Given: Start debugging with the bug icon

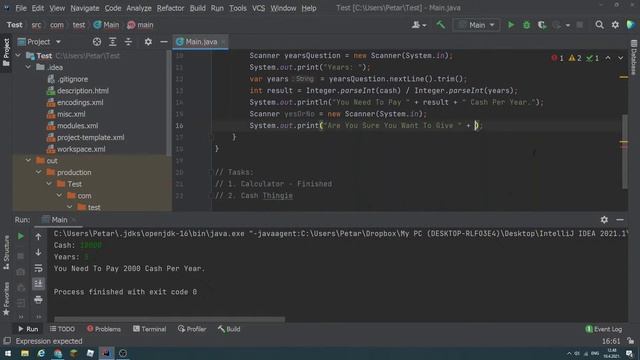Looking at the screenshot, I should point(527,25).
